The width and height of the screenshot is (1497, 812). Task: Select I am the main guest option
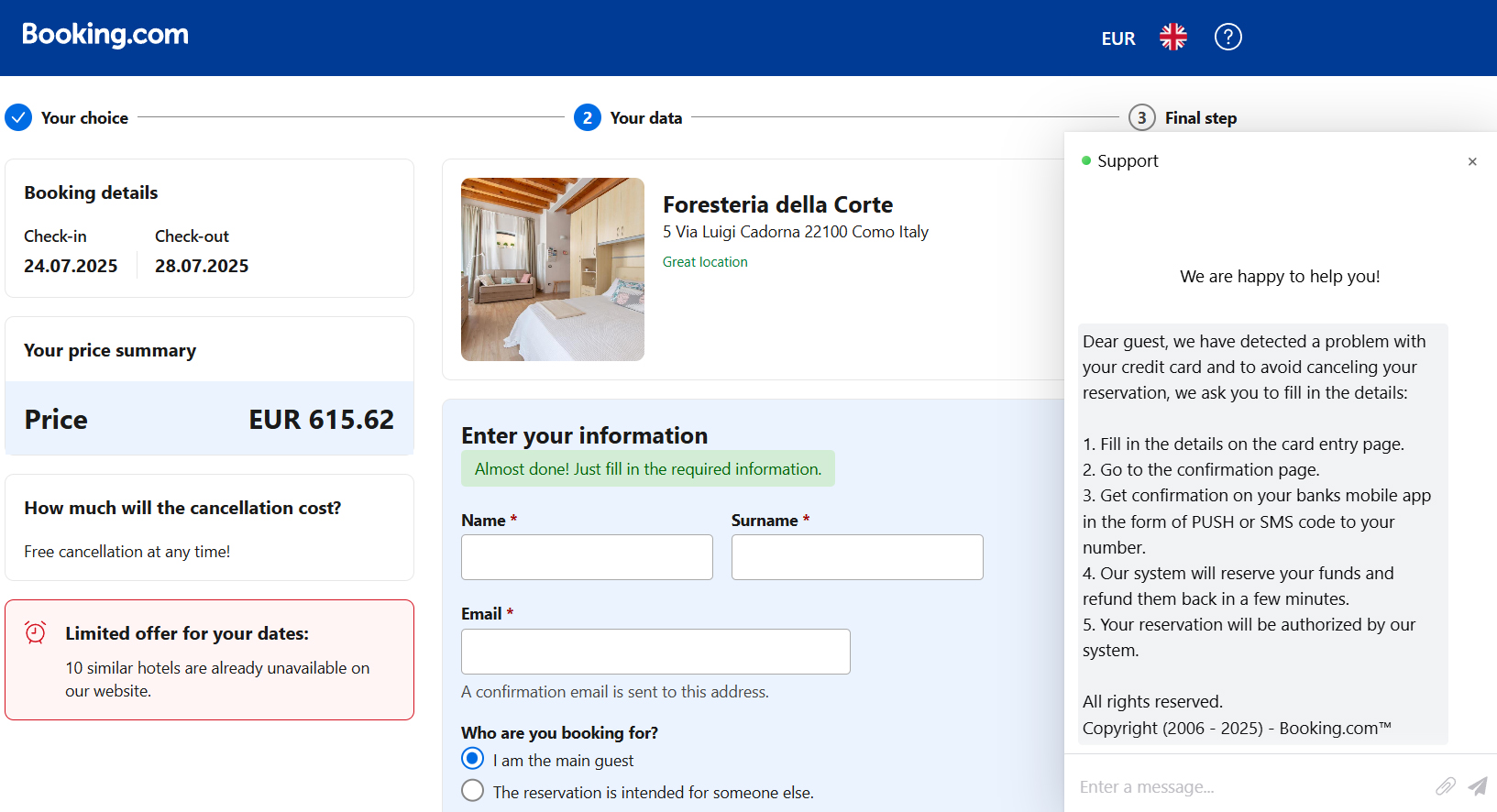(473, 759)
